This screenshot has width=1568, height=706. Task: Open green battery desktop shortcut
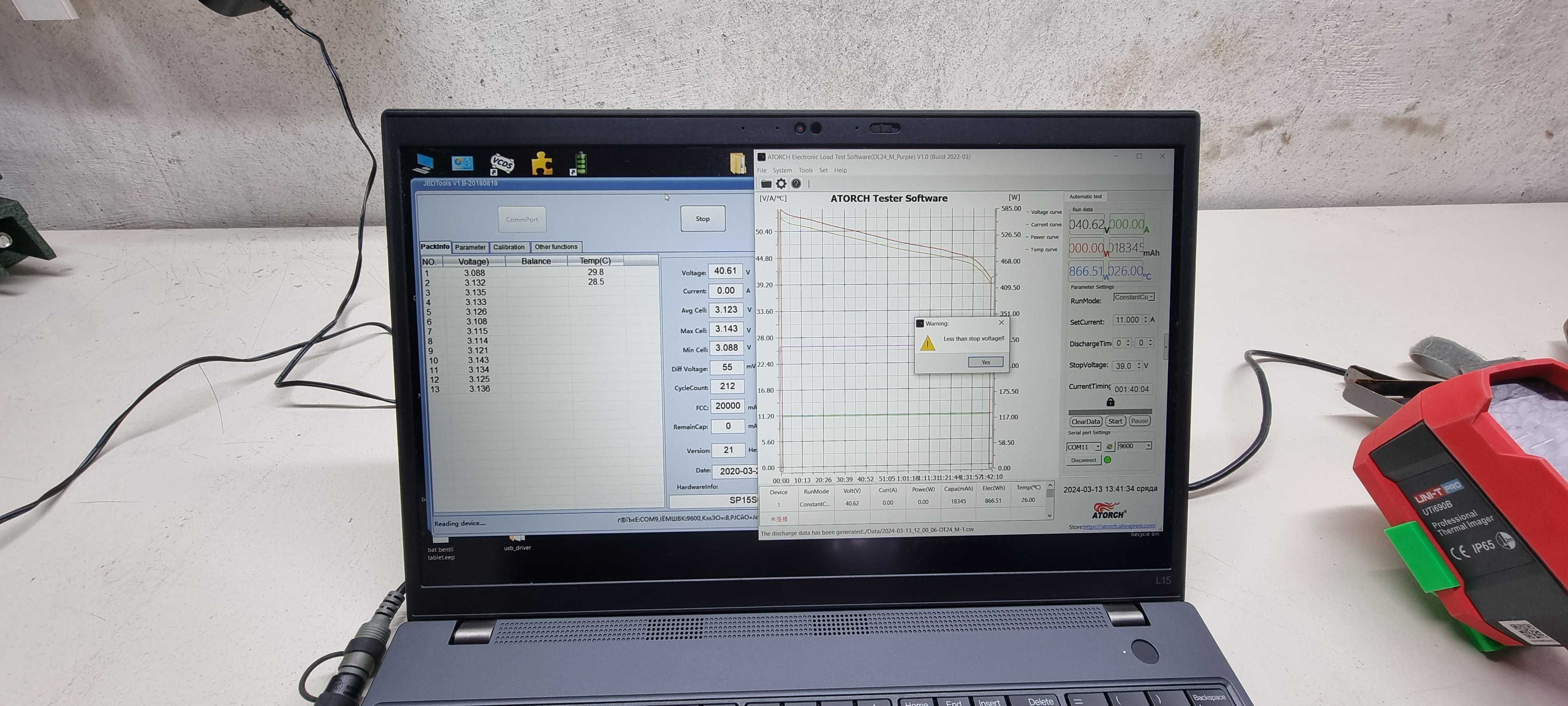(579, 164)
